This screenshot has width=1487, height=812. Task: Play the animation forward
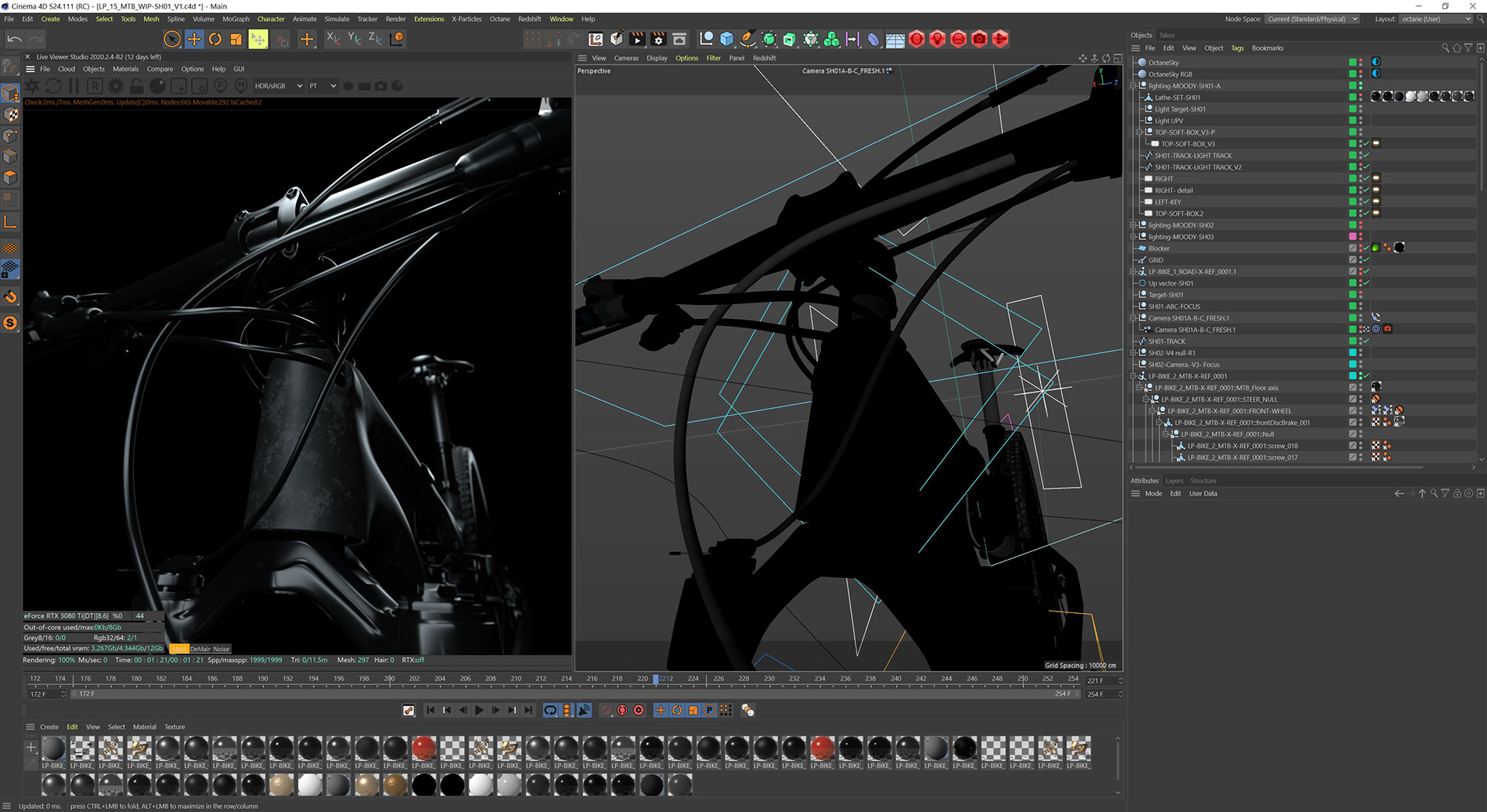[479, 710]
